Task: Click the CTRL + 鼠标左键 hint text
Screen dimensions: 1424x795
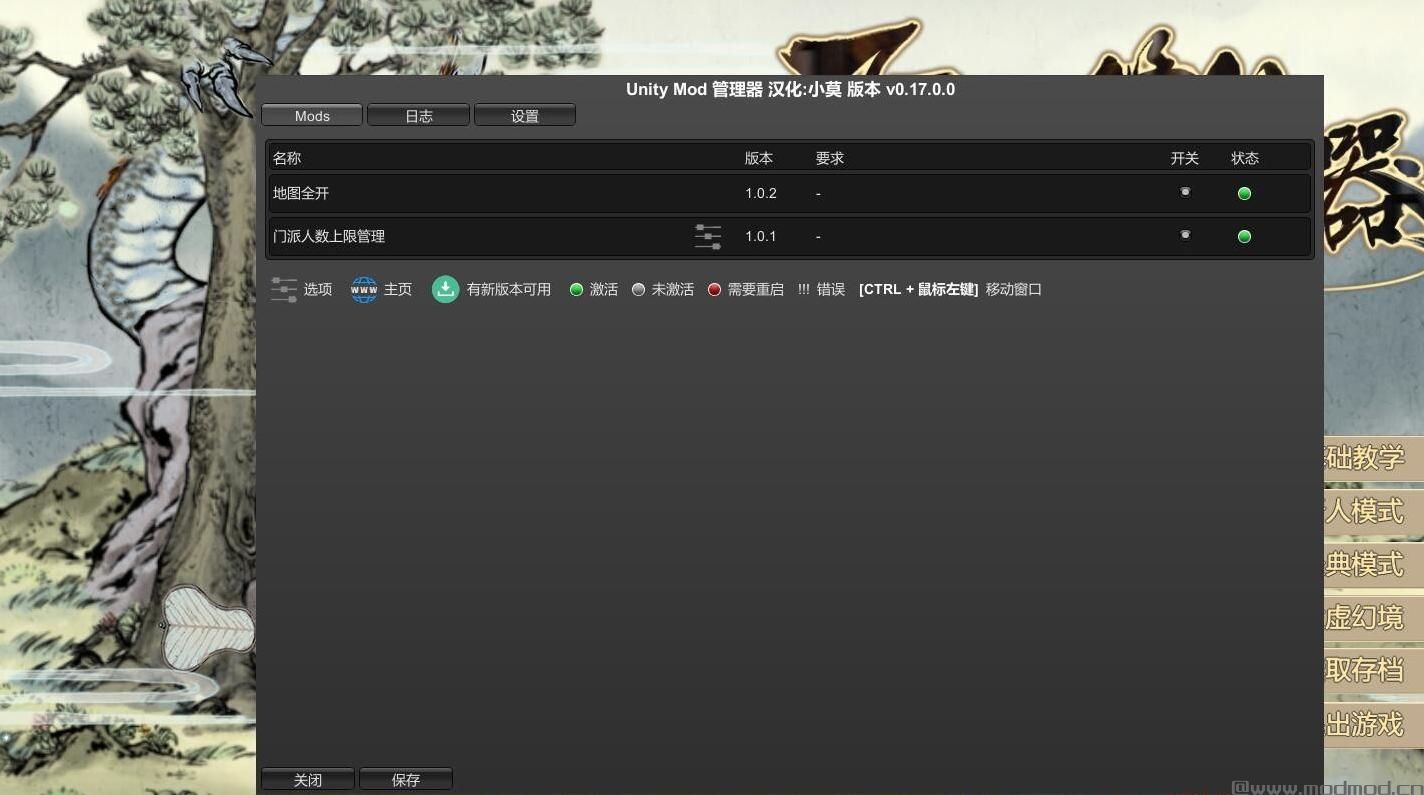Action: pyautogui.click(x=918, y=290)
